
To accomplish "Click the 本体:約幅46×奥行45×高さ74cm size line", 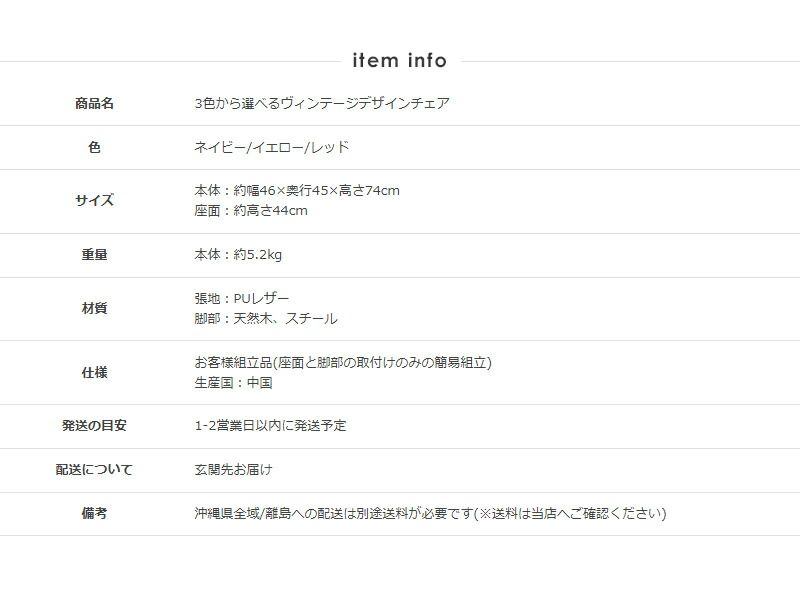I will point(296,190).
